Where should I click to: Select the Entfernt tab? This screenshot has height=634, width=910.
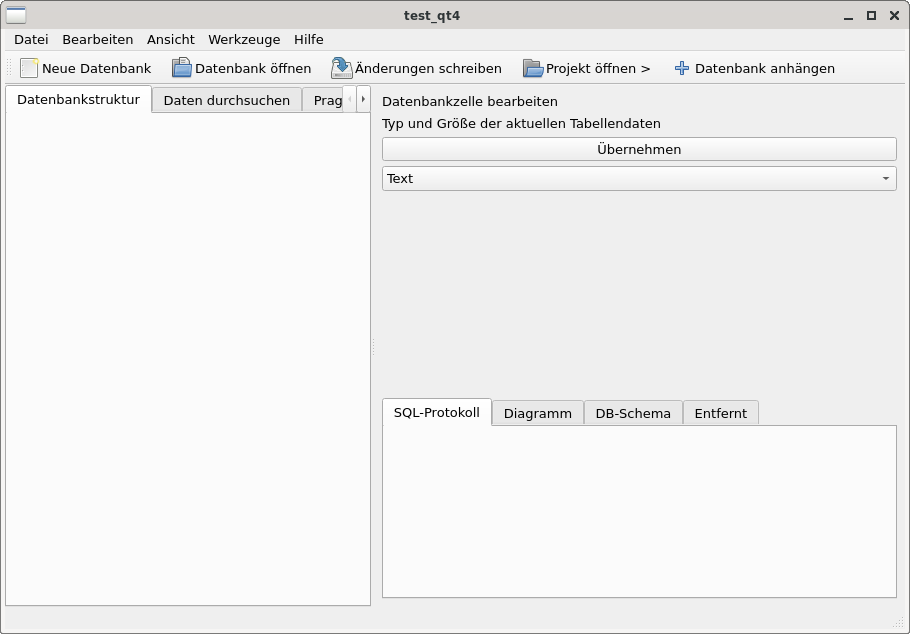click(721, 413)
